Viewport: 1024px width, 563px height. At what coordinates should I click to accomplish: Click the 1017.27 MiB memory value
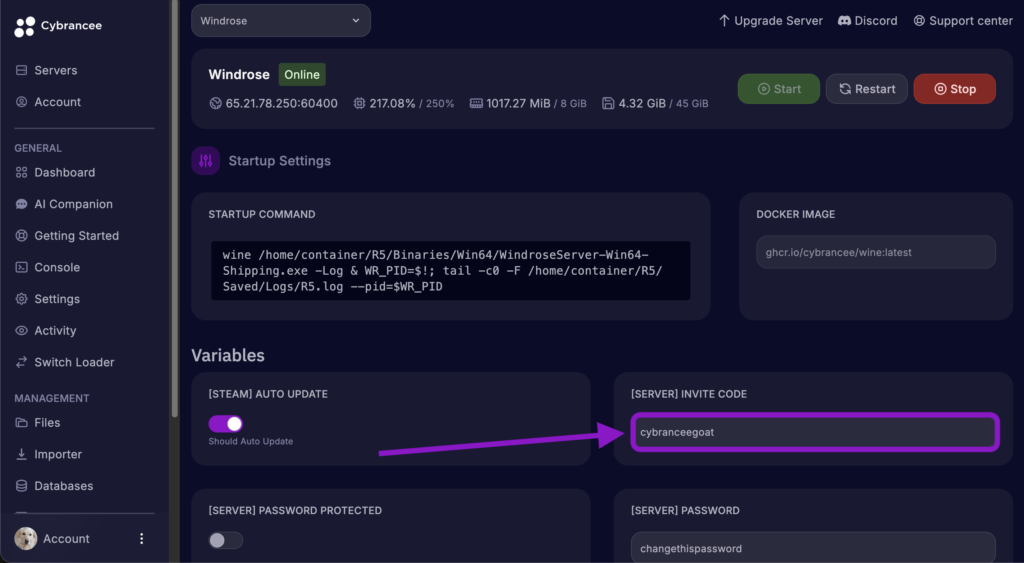coord(518,103)
